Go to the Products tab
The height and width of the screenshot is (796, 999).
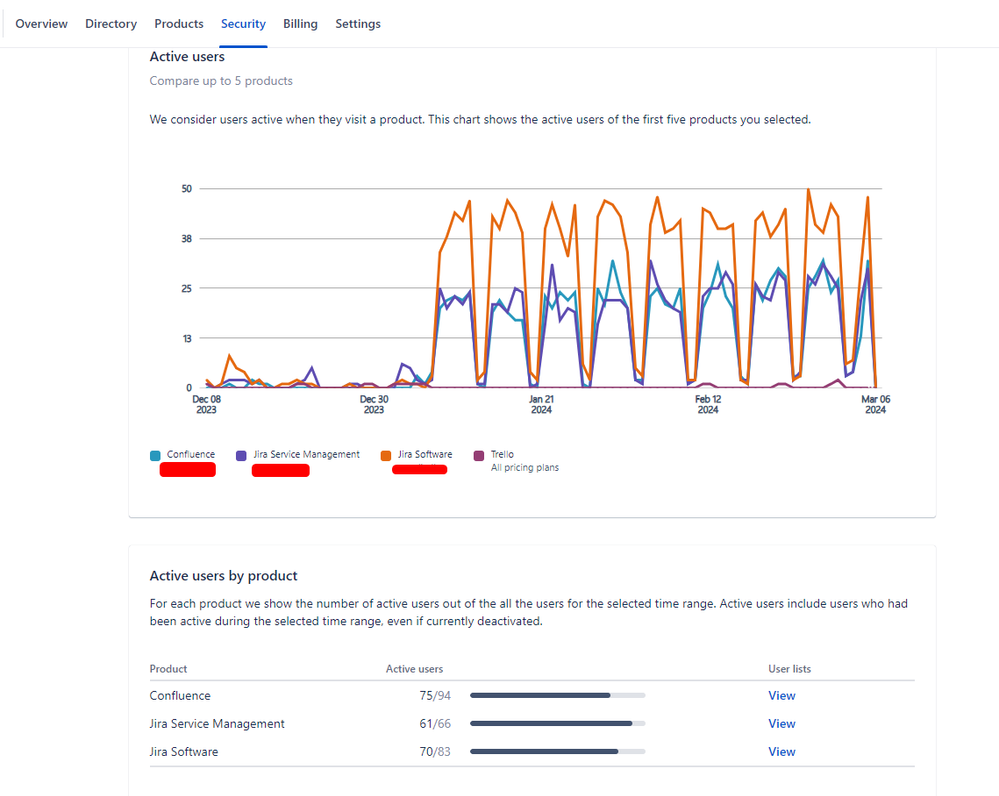[x=178, y=23]
